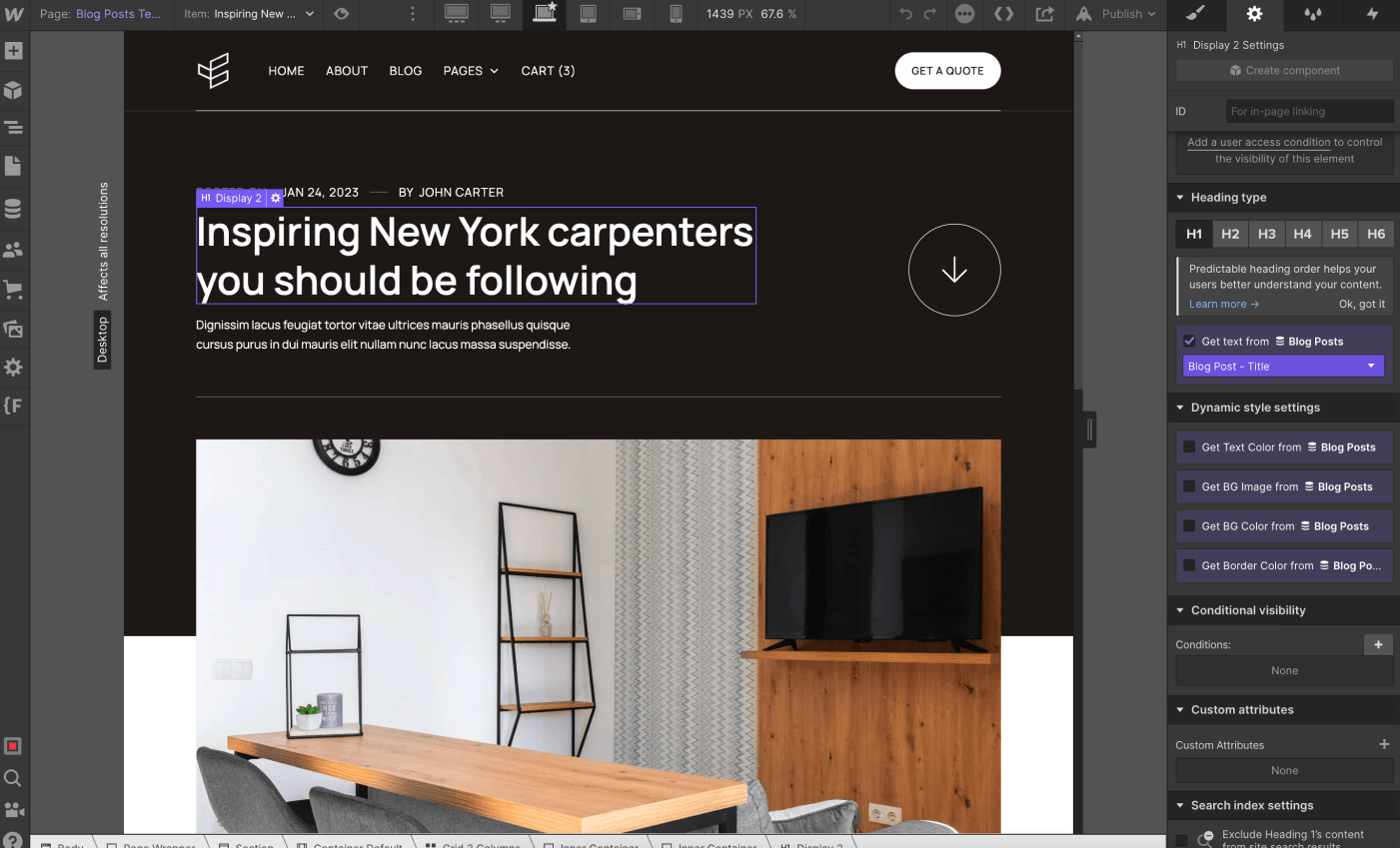The image size is (1400, 848).
Task: Open the Navigator panel
Action: tap(14, 128)
